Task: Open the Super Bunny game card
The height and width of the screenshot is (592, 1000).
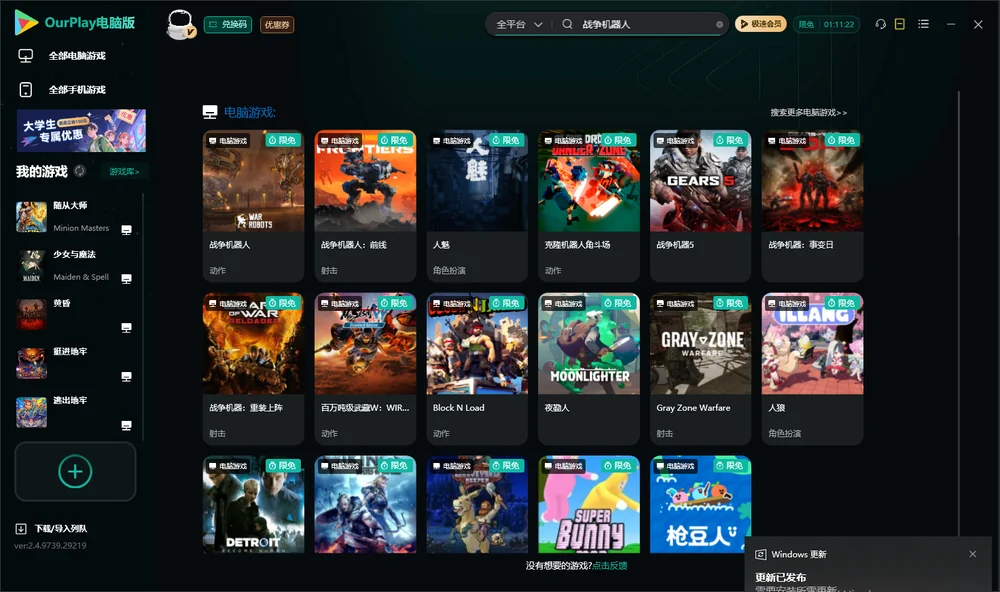Action: [x=589, y=504]
